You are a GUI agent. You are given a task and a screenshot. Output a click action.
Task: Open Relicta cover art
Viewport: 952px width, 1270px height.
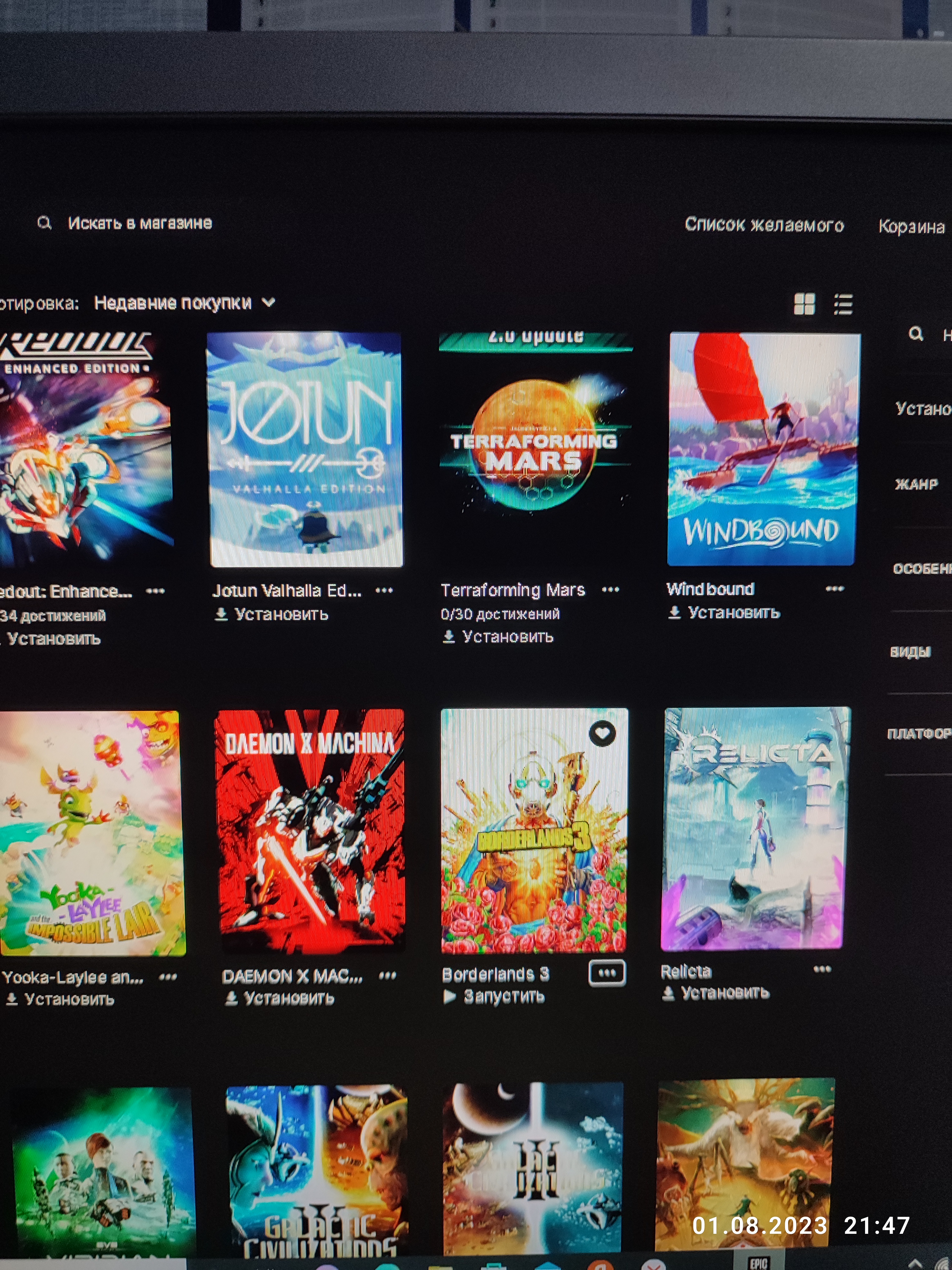(x=755, y=828)
